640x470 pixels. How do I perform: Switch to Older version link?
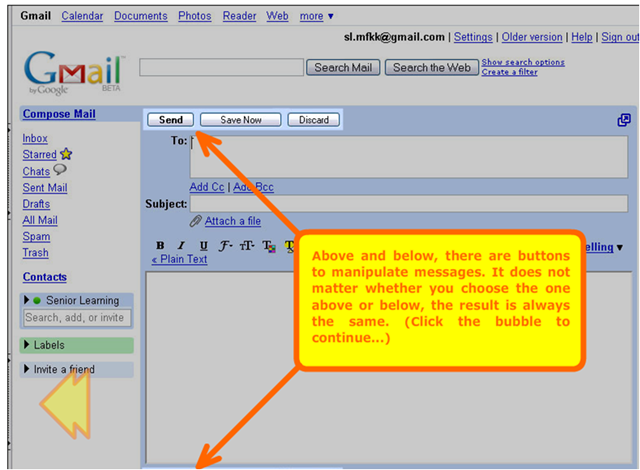[532, 37]
